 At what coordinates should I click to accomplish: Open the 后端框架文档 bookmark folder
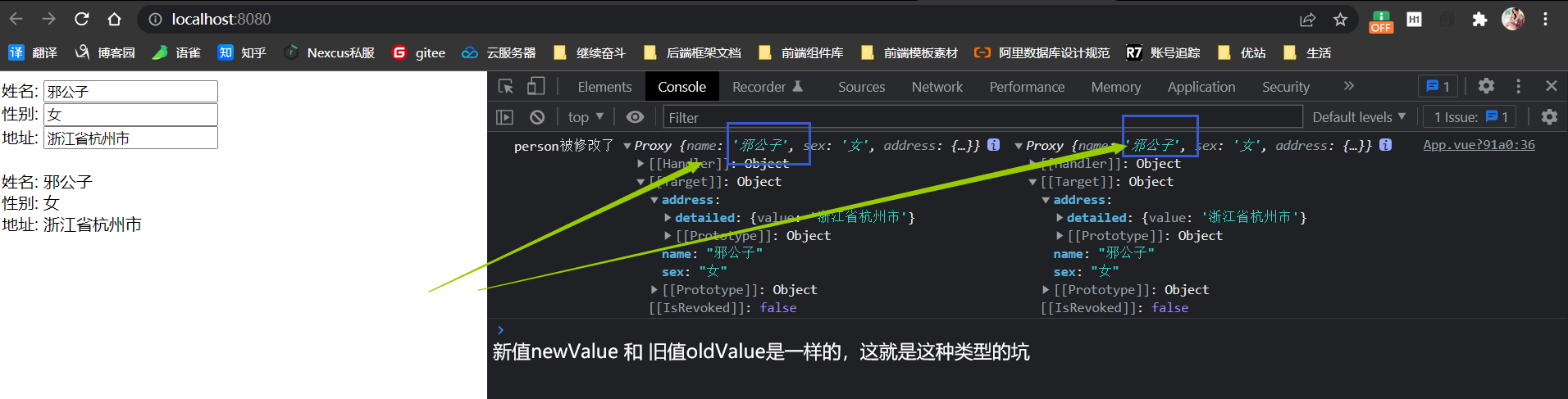coord(691,52)
